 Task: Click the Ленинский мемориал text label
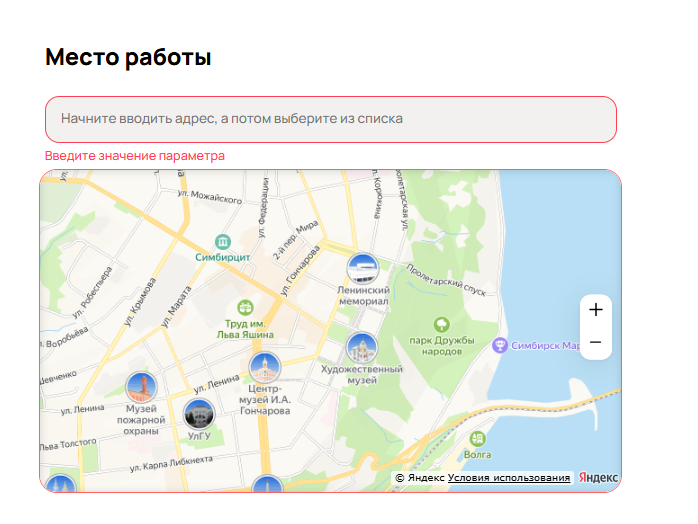pyautogui.click(x=363, y=296)
